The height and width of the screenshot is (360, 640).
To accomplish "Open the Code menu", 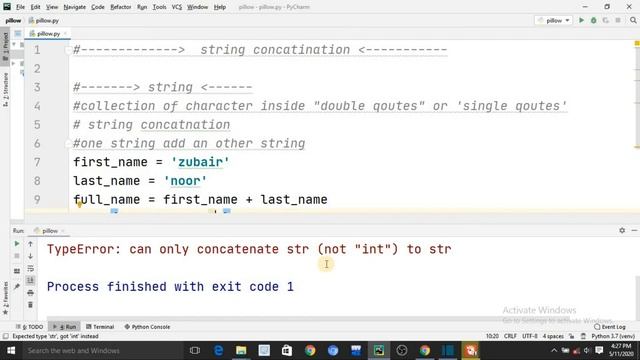I will (x=98, y=7).
